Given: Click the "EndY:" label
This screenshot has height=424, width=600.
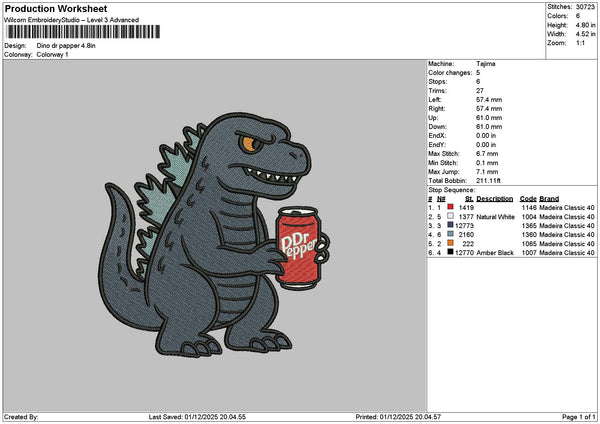Looking at the screenshot, I should (x=437, y=145).
